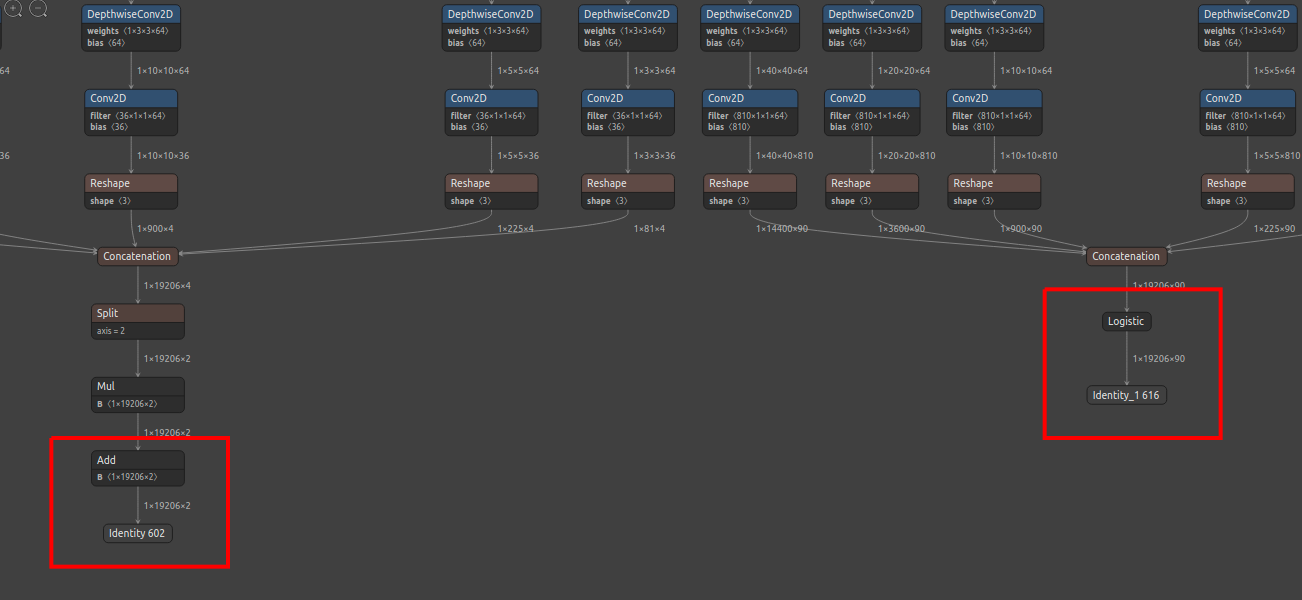Image resolution: width=1302 pixels, height=600 pixels.
Task: Open the left Concatenation node
Action: [x=137, y=256]
